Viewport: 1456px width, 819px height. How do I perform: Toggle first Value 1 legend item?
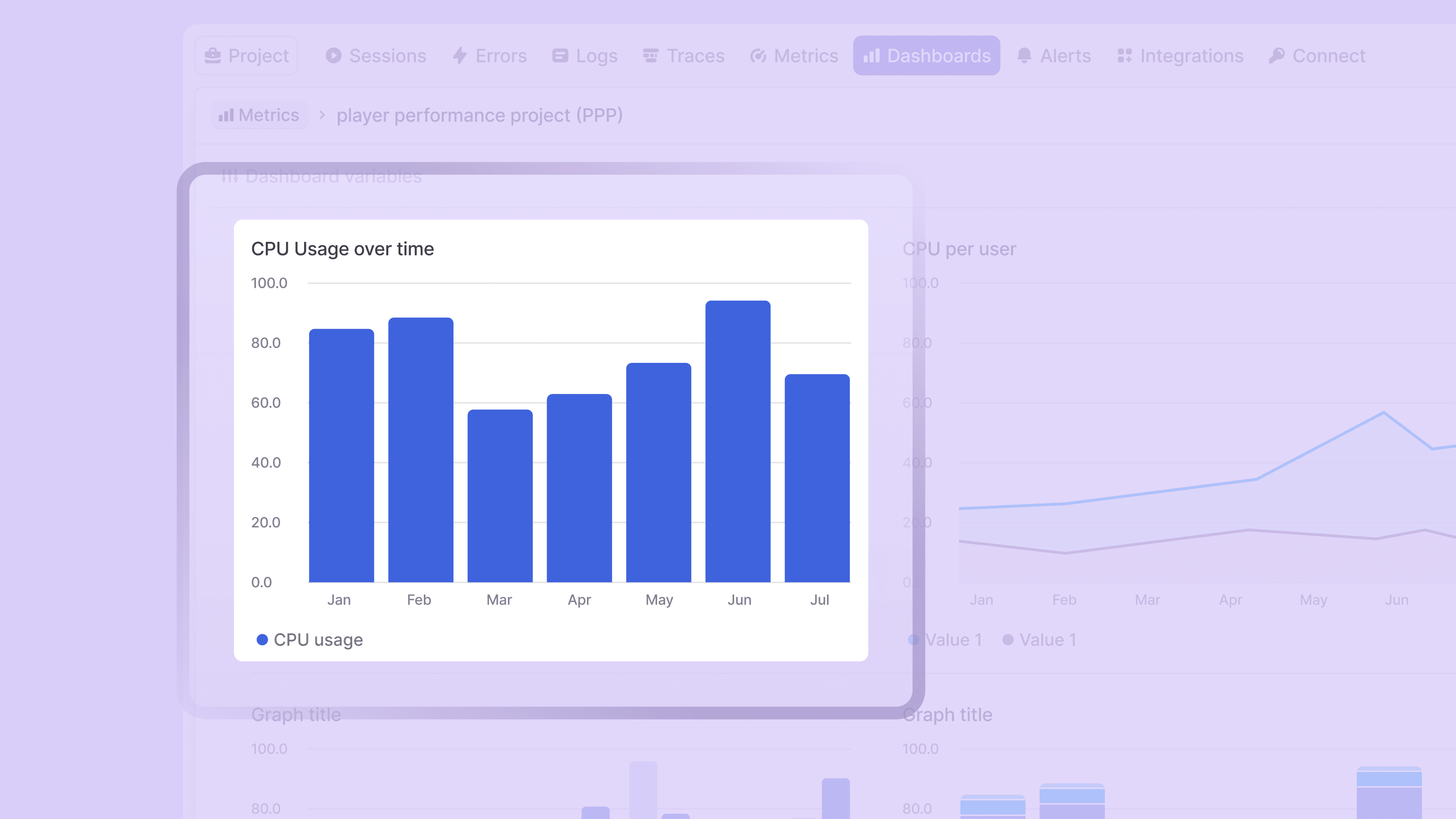click(953, 640)
